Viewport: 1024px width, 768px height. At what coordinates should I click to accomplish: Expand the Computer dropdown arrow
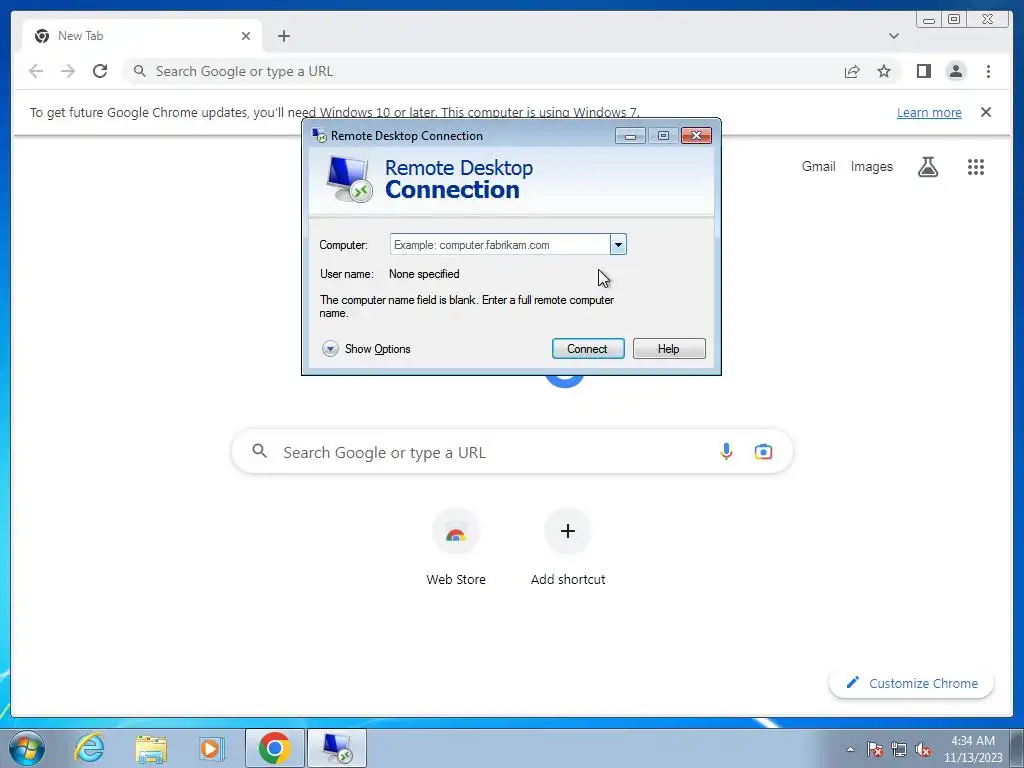[x=618, y=245]
